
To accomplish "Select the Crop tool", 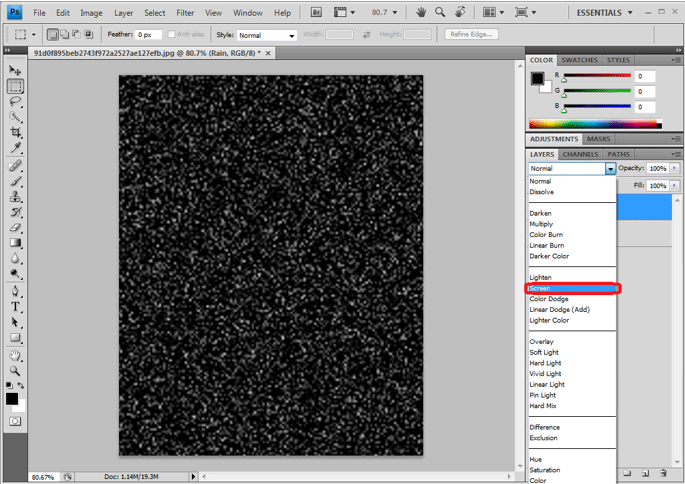I will point(15,132).
